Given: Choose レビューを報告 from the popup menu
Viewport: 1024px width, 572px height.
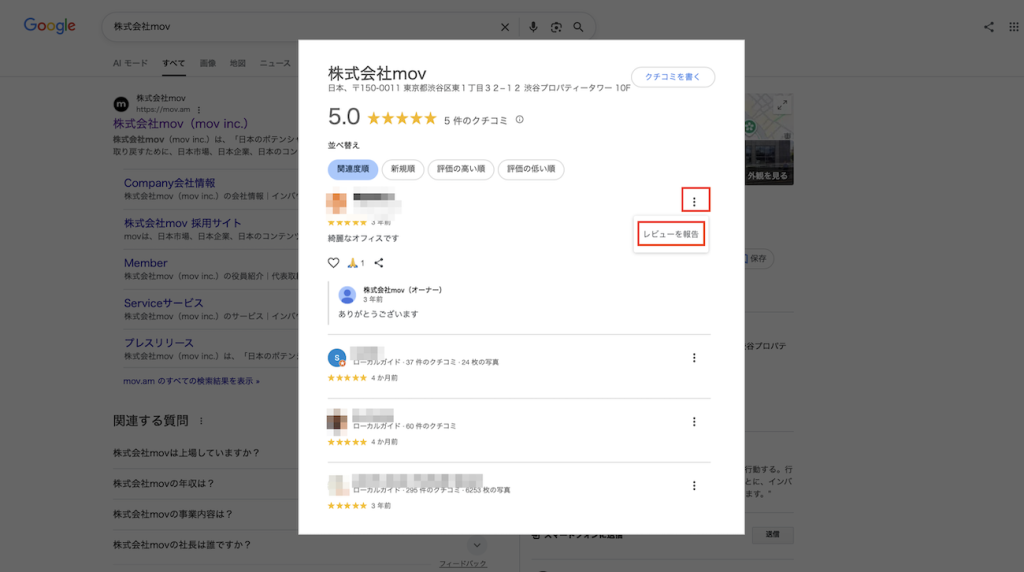Looking at the screenshot, I should point(671,234).
